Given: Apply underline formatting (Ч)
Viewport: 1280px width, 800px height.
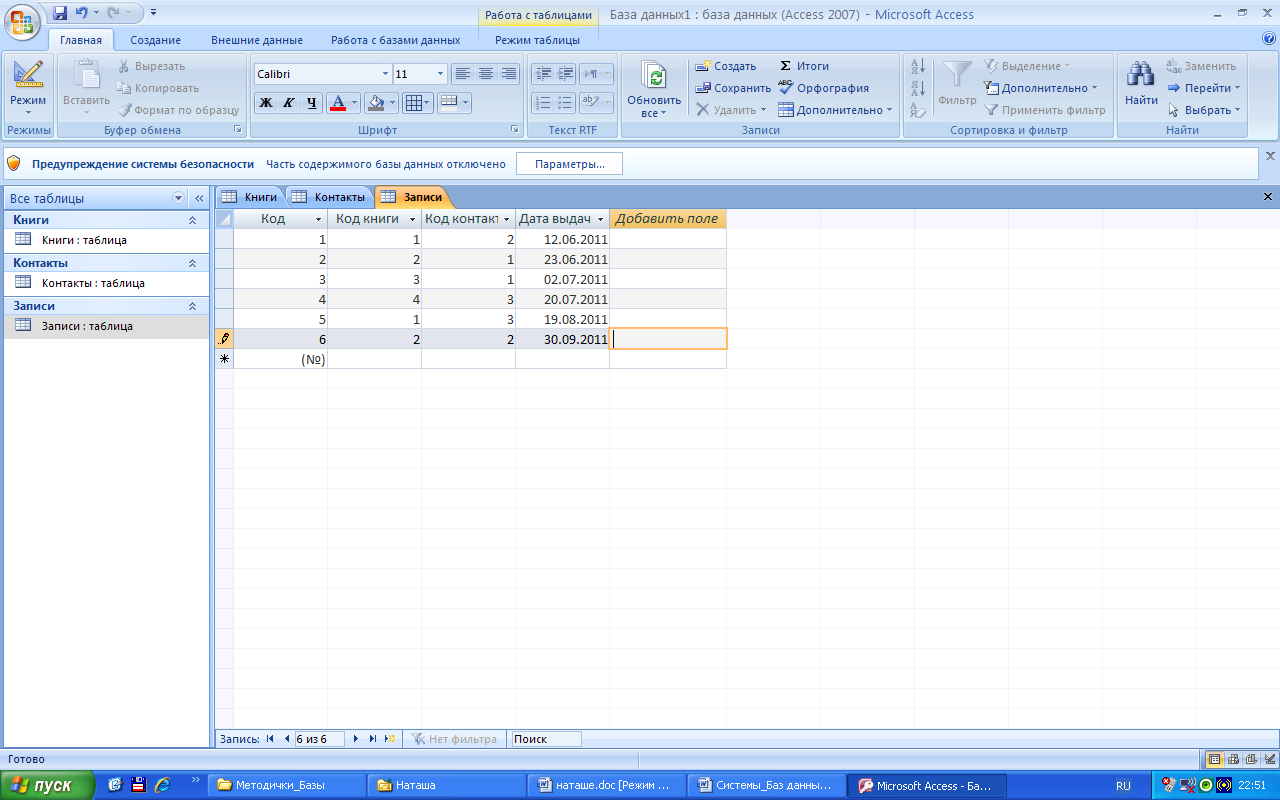Looking at the screenshot, I should (312, 102).
